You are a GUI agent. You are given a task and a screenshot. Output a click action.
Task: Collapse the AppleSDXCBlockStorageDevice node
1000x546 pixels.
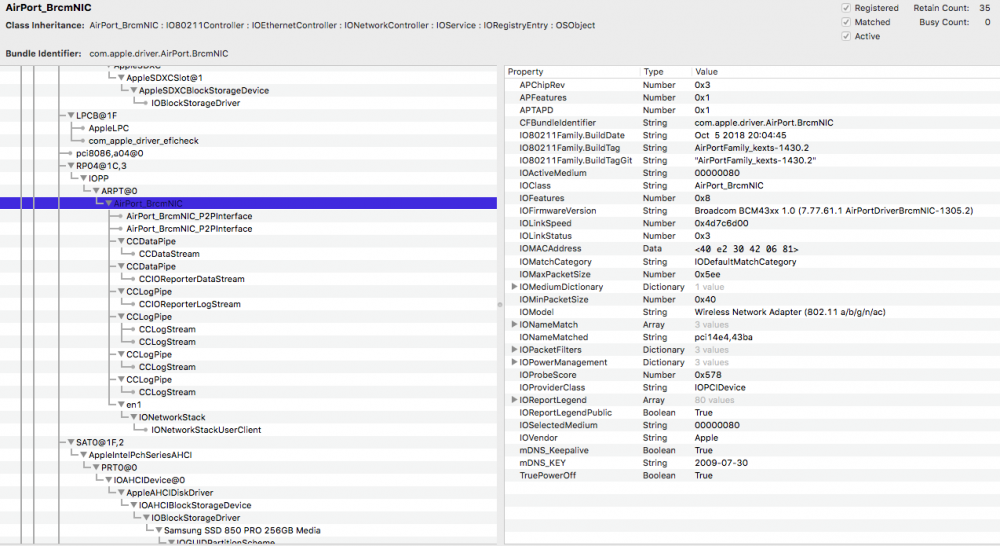tap(134, 91)
